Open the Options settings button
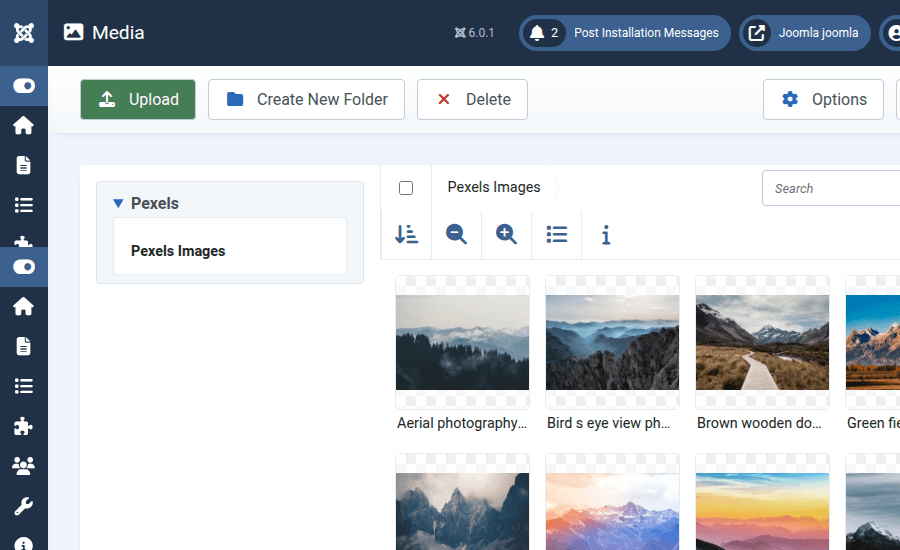Viewport: 900px width, 550px height. [823, 100]
